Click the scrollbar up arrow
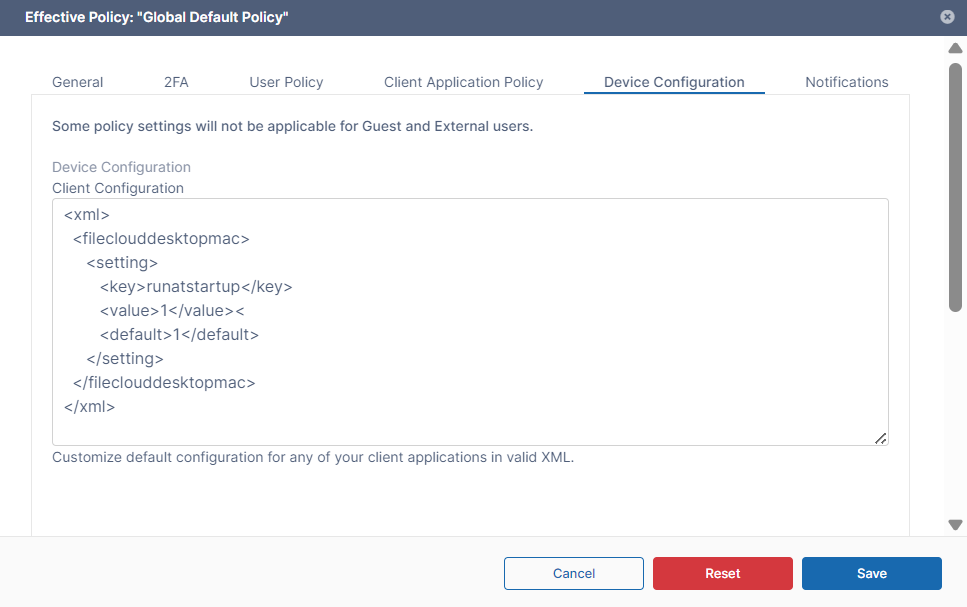Image resolution: width=967 pixels, height=607 pixels. [x=955, y=49]
